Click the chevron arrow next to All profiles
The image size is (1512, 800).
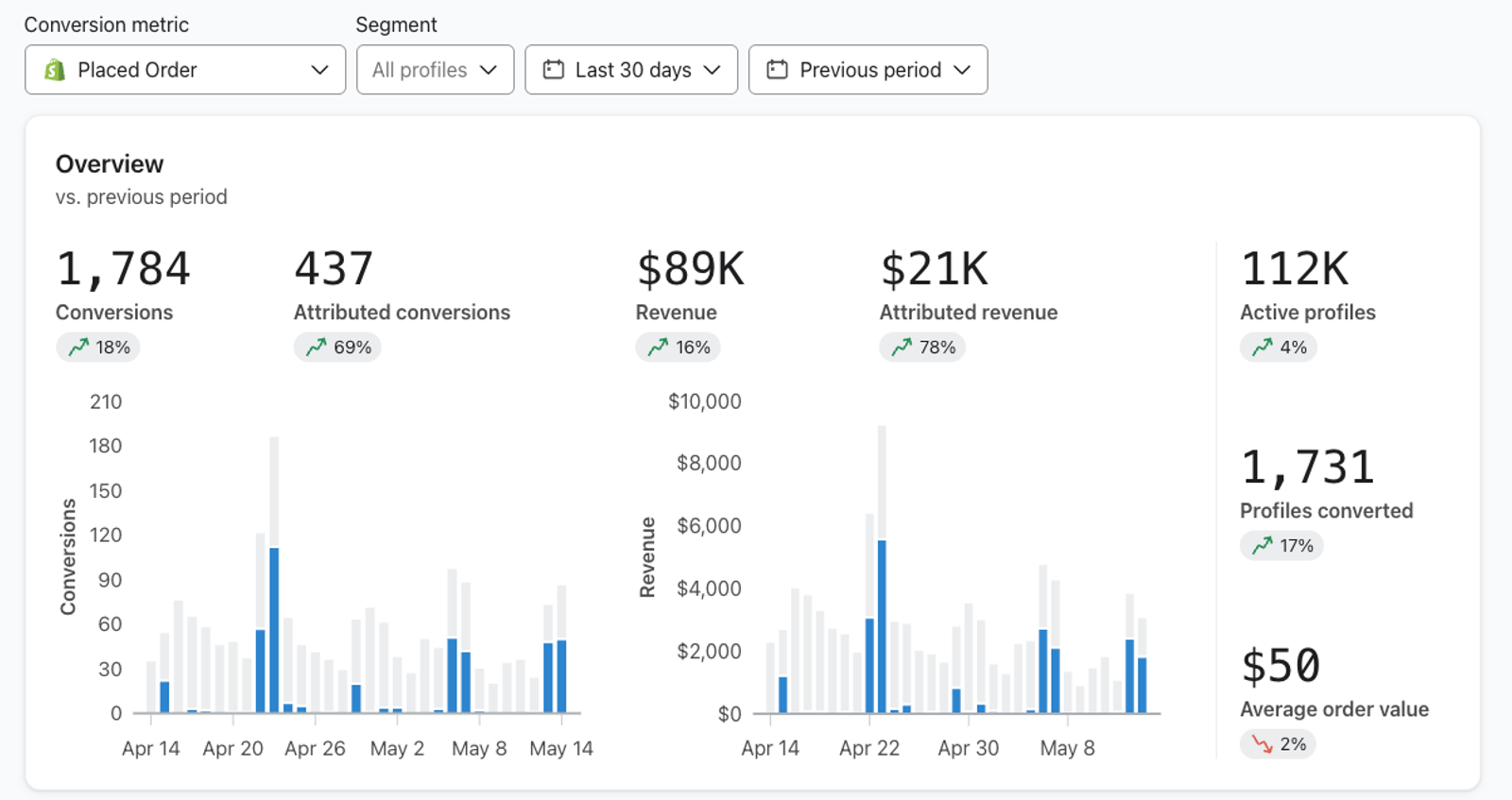(x=488, y=70)
